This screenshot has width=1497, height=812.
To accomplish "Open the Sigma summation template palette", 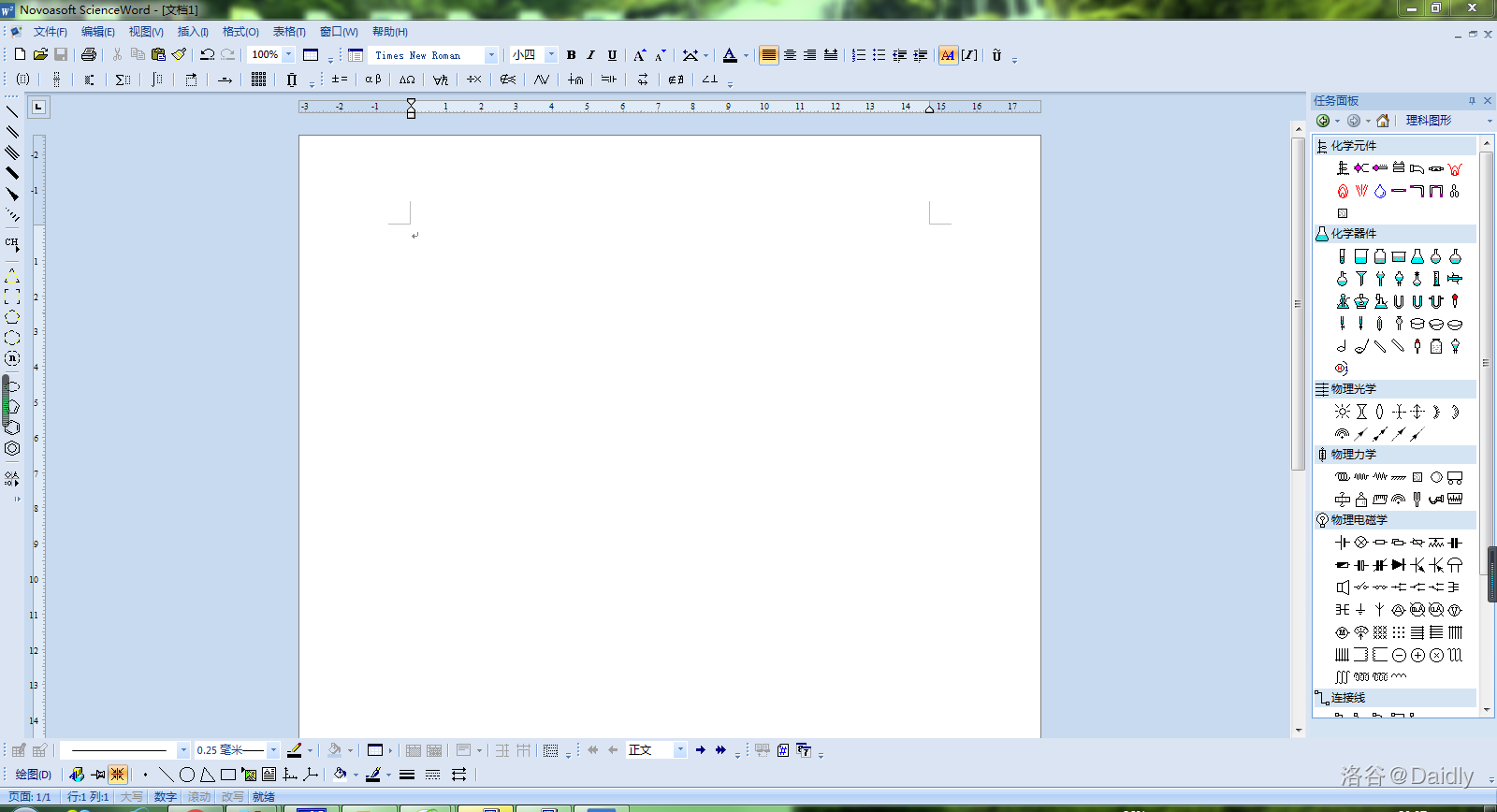I will coord(123,80).
